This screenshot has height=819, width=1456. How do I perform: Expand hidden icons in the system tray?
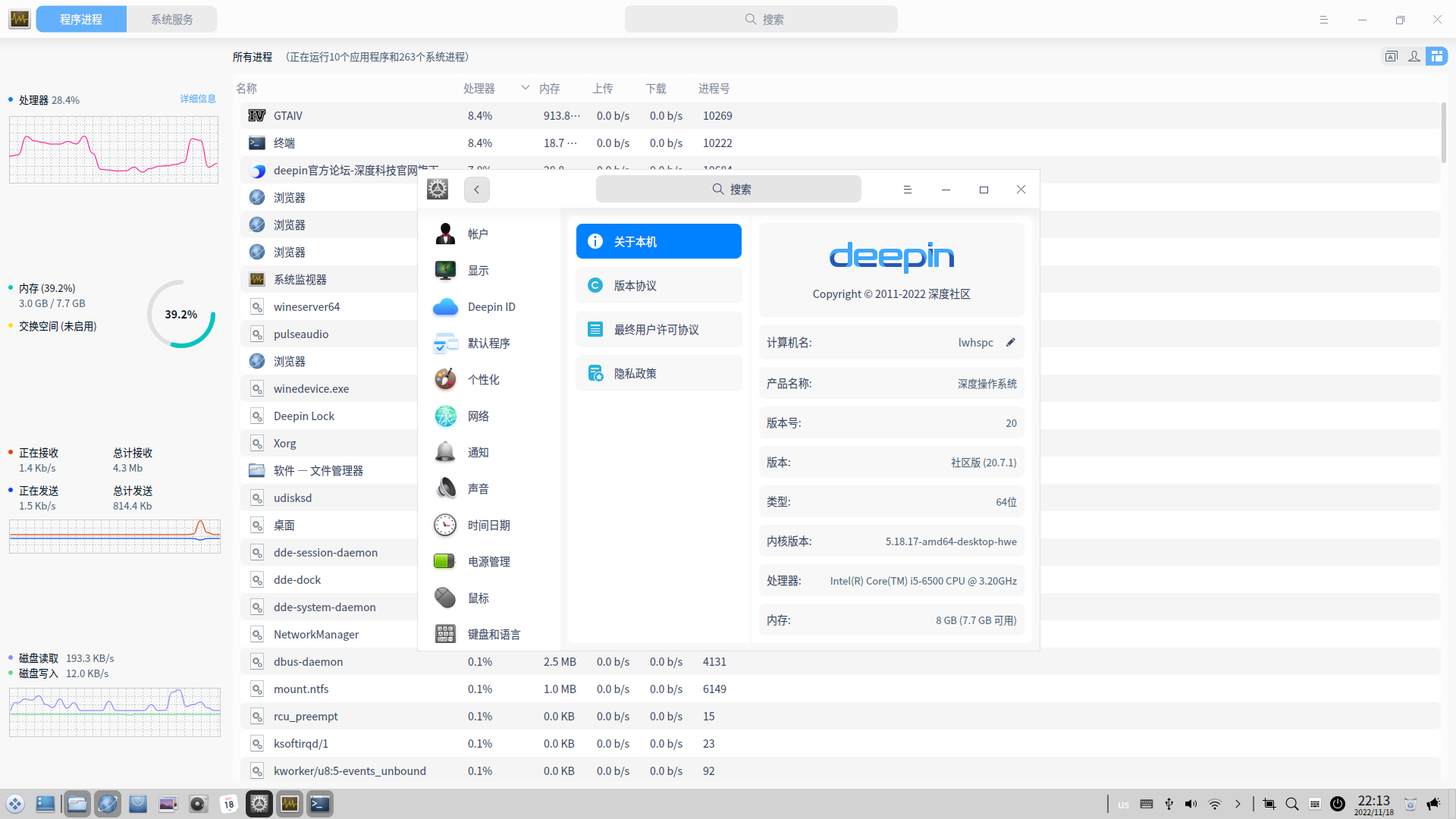coord(1239,804)
